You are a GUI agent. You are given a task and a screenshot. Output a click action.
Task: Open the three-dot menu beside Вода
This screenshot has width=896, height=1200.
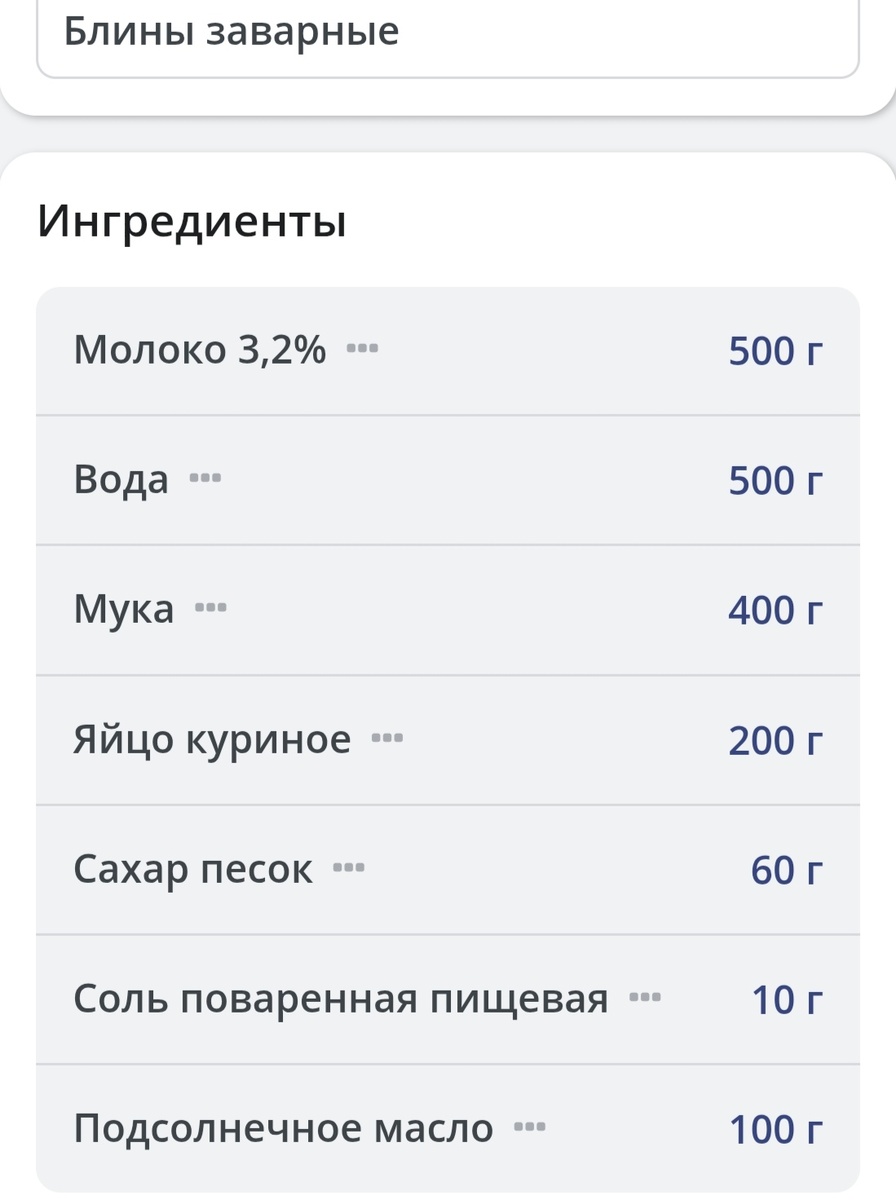tap(205, 479)
